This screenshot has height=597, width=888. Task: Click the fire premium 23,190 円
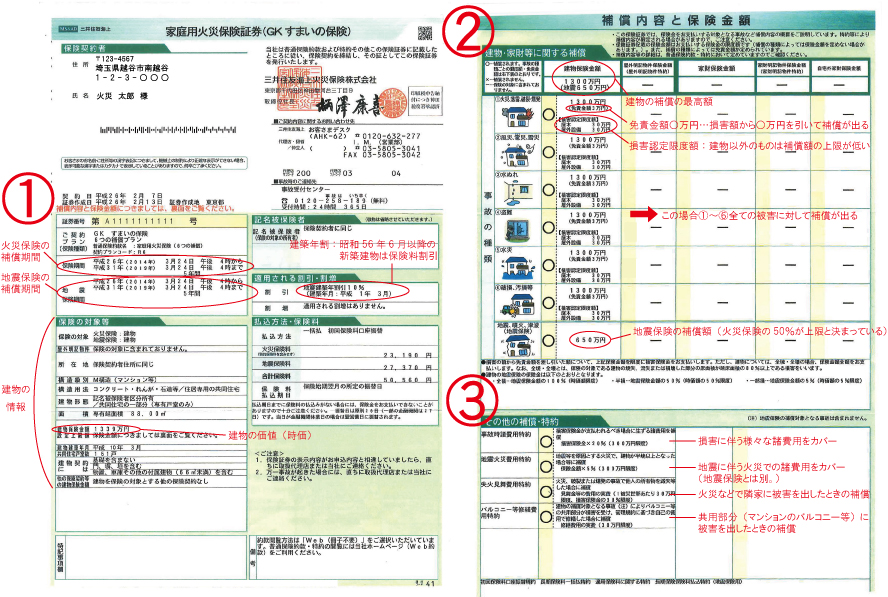coord(408,355)
